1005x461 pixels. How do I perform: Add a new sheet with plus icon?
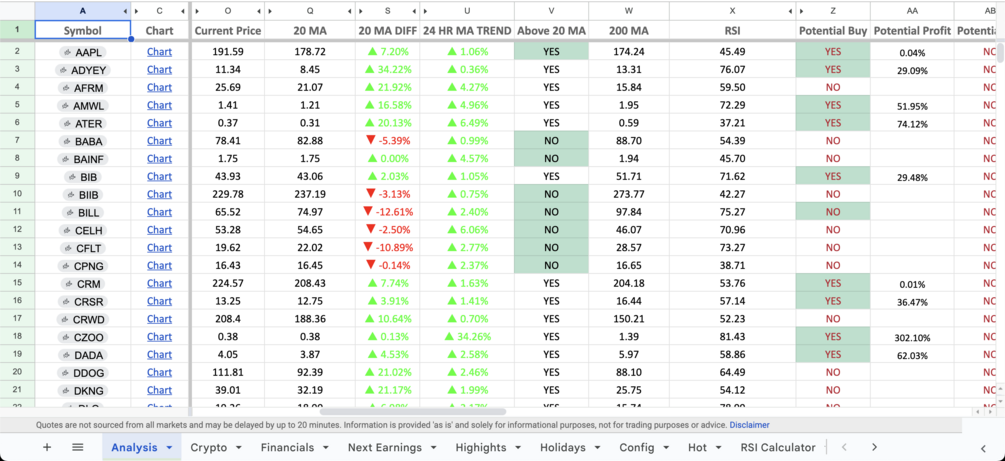point(47,448)
